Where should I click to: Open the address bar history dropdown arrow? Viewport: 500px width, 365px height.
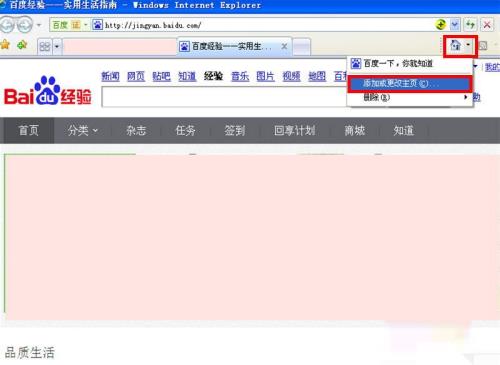[455, 25]
